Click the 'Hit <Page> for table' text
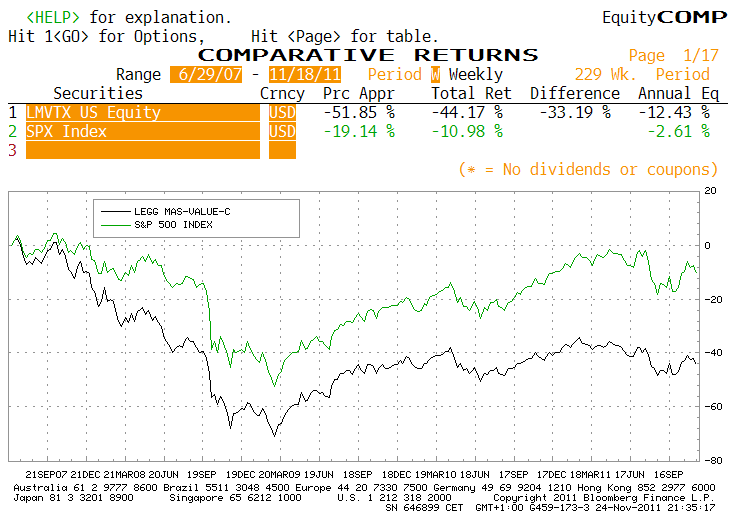Viewport: 736px width, 527px height. pyautogui.click(x=345, y=37)
